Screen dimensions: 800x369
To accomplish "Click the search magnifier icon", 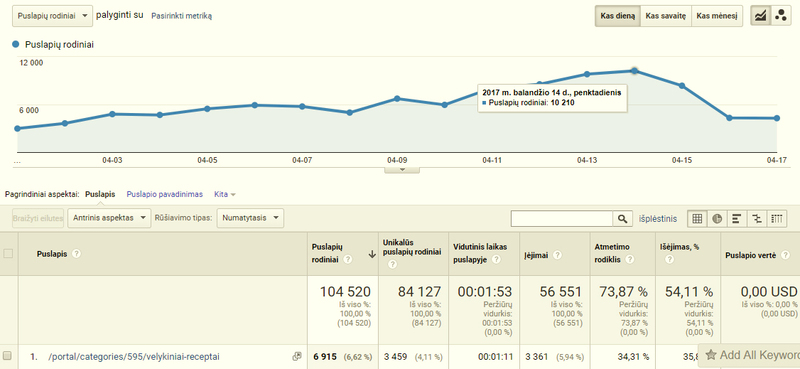I will [622, 219].
